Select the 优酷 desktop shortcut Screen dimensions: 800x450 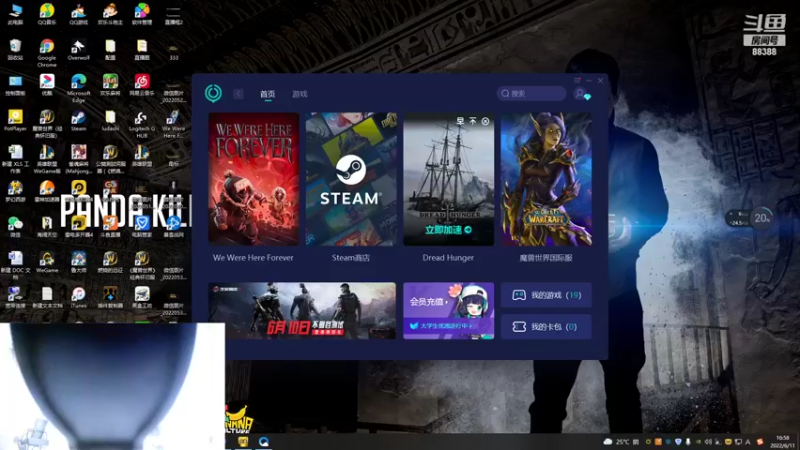pyautogui.click(x=47, y=85)
